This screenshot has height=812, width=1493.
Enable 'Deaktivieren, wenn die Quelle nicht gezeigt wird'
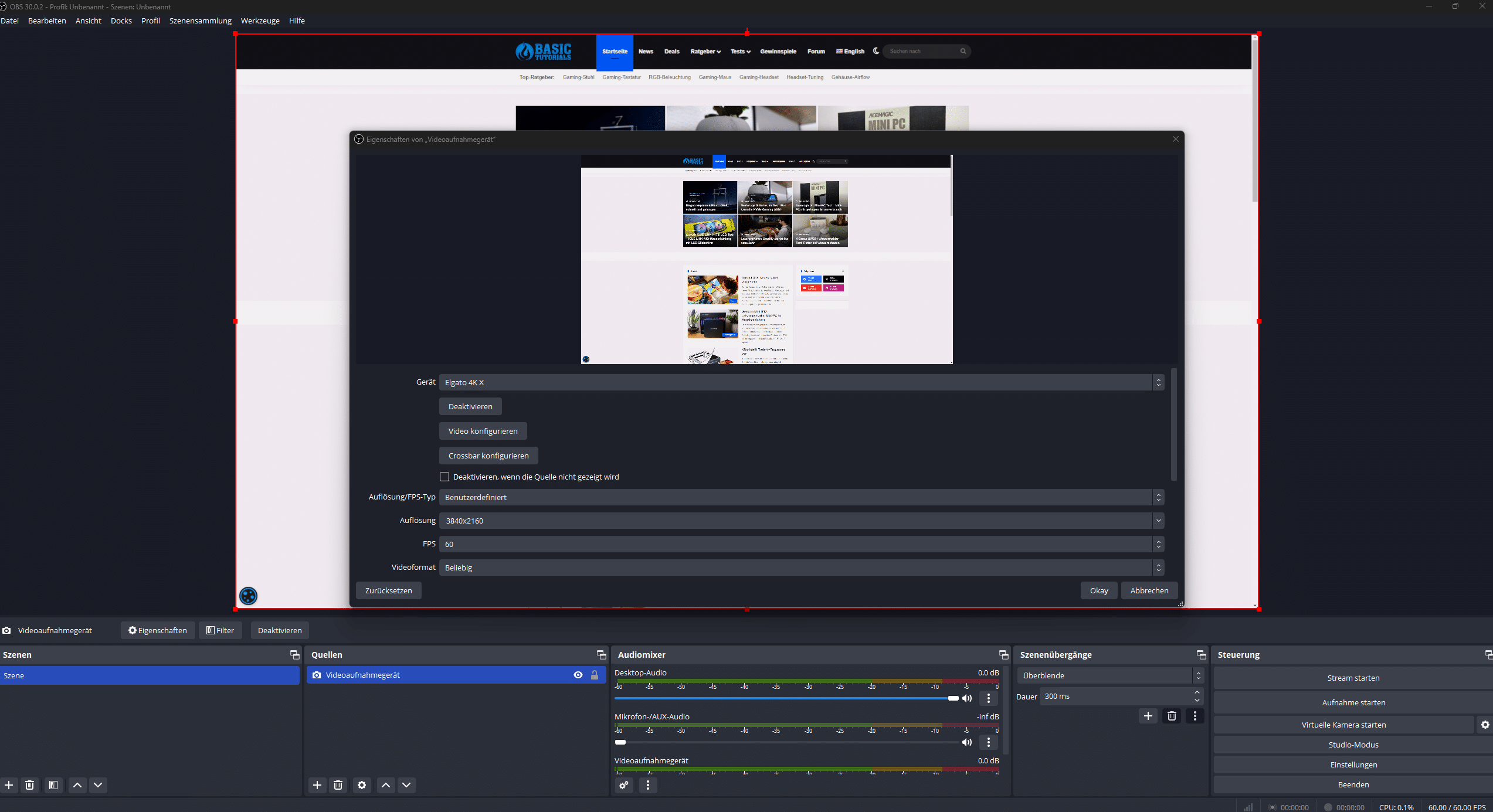444,477
